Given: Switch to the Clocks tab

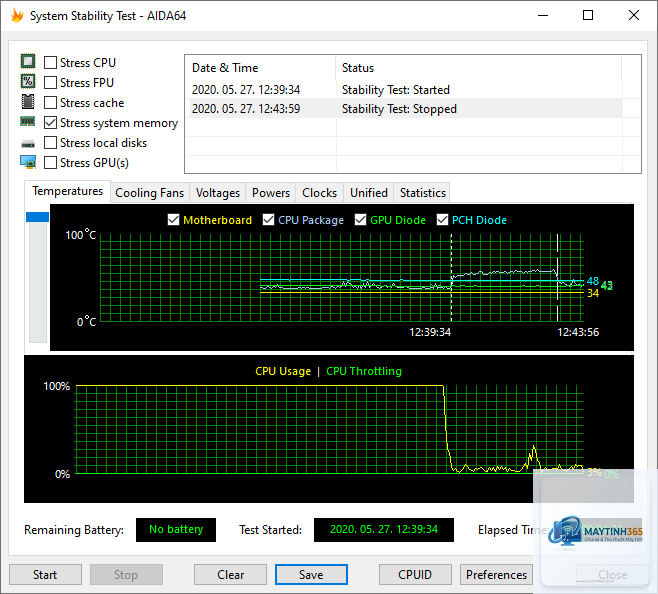Looking at the screenshot, I should click(319, 193).
